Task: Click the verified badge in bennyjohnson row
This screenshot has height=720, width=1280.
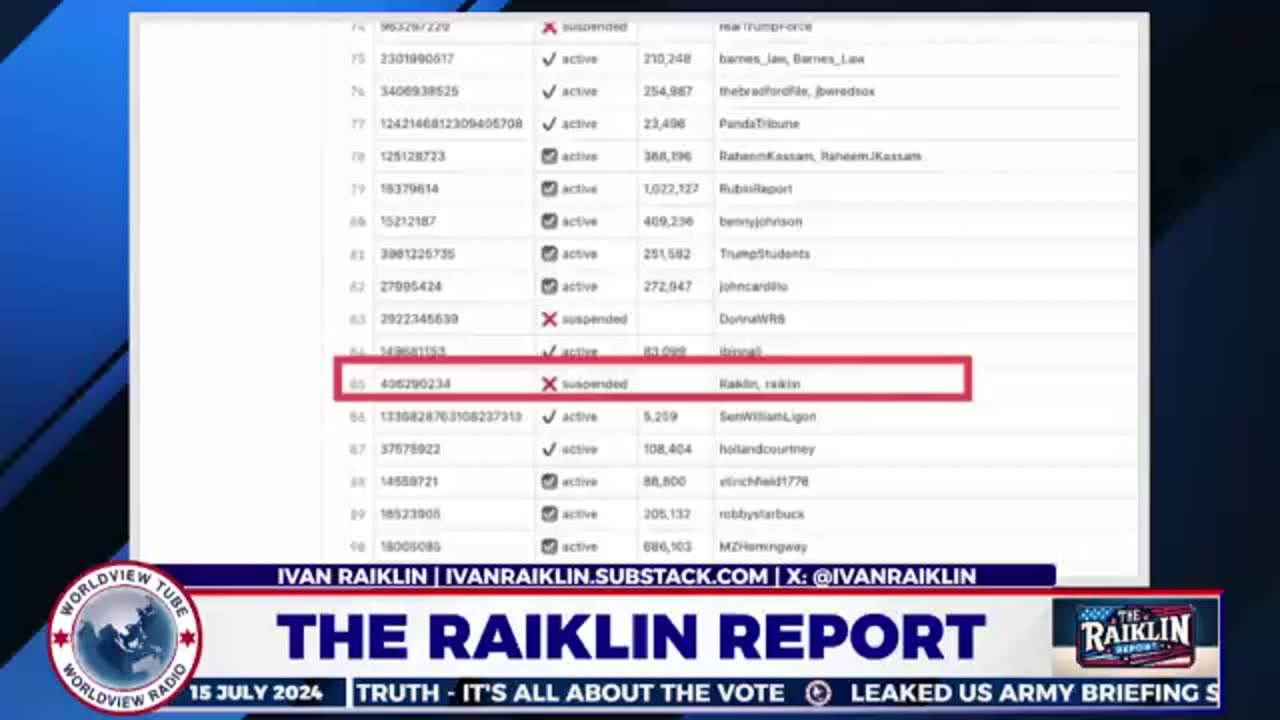Action: click(549, 221)
